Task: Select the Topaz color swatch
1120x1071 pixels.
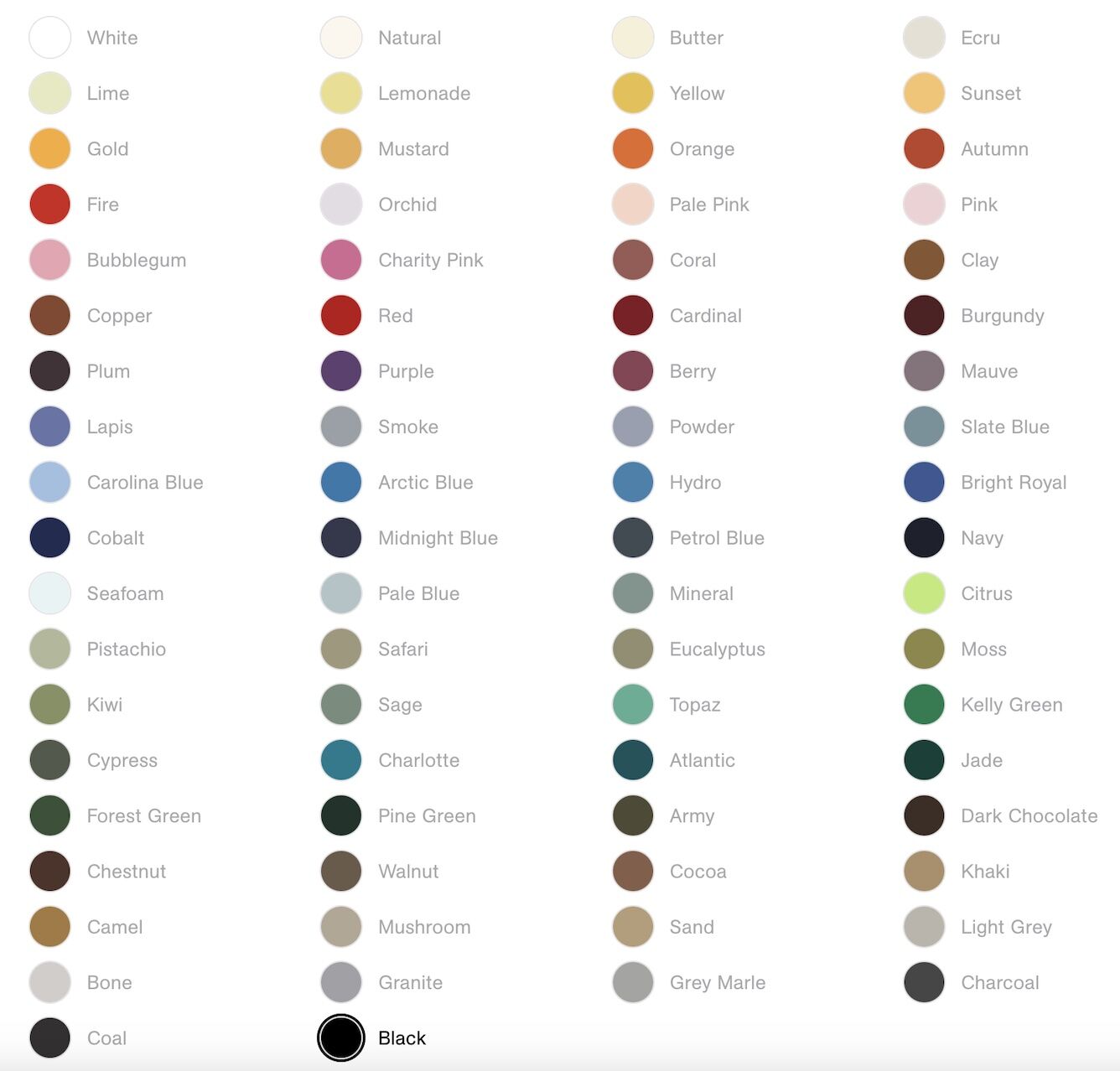Action: tap(633, 705)
